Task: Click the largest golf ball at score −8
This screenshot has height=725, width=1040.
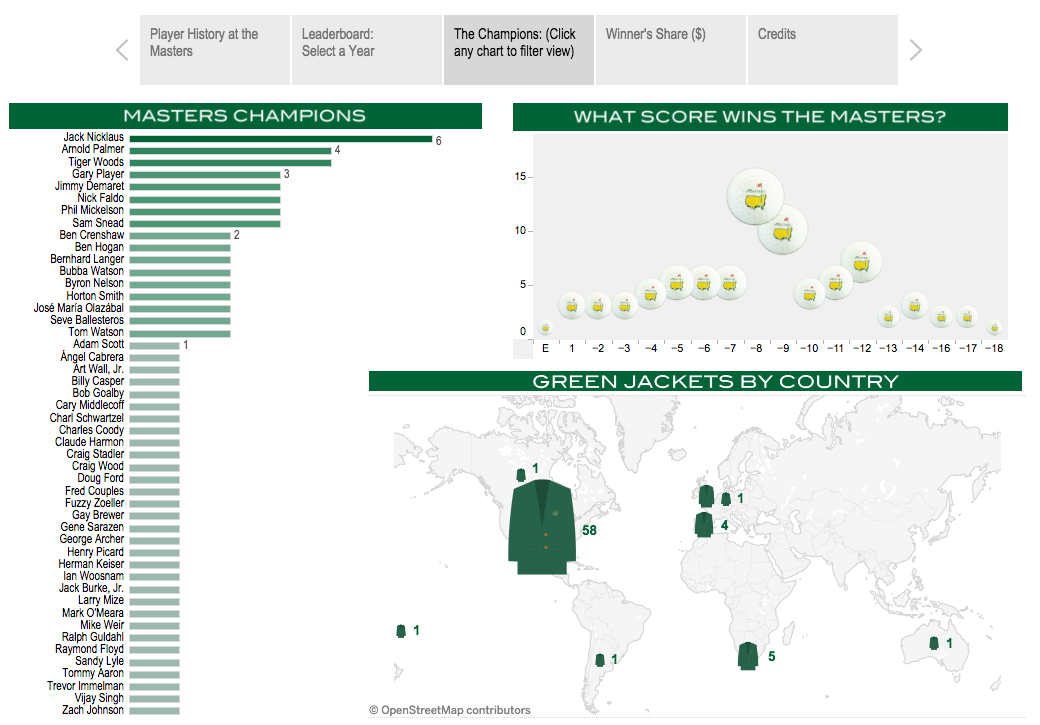Action: click(x=755, y=197)
